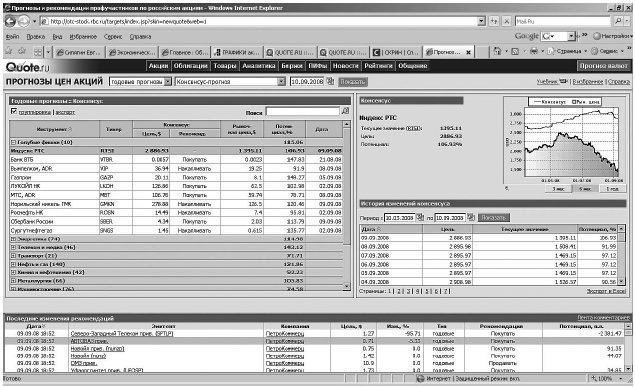Image resolution: width=635 pixels, height=387 pixels.
Task: Select the 6 мес chart period button
Action: click(585, 189)
